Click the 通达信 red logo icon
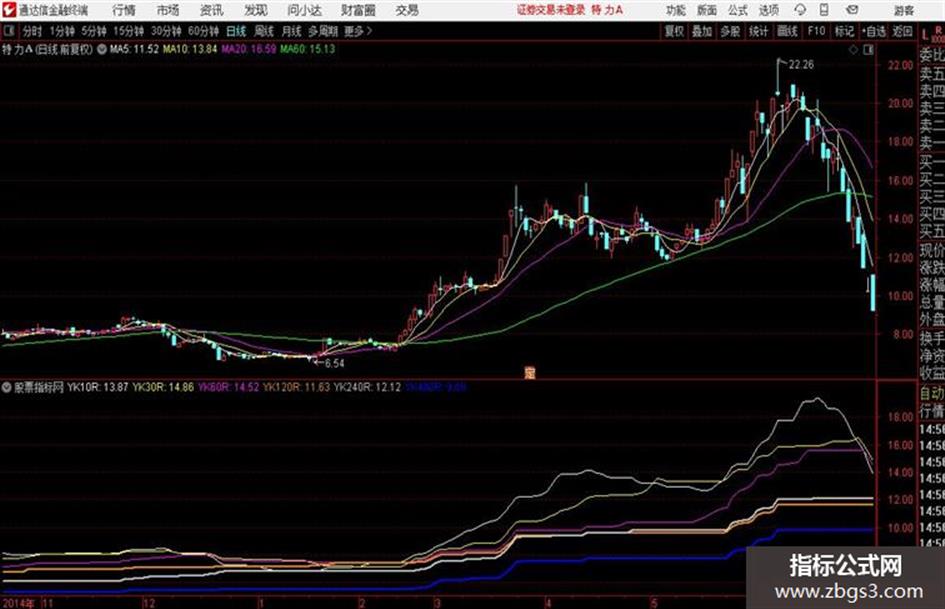 9,10
